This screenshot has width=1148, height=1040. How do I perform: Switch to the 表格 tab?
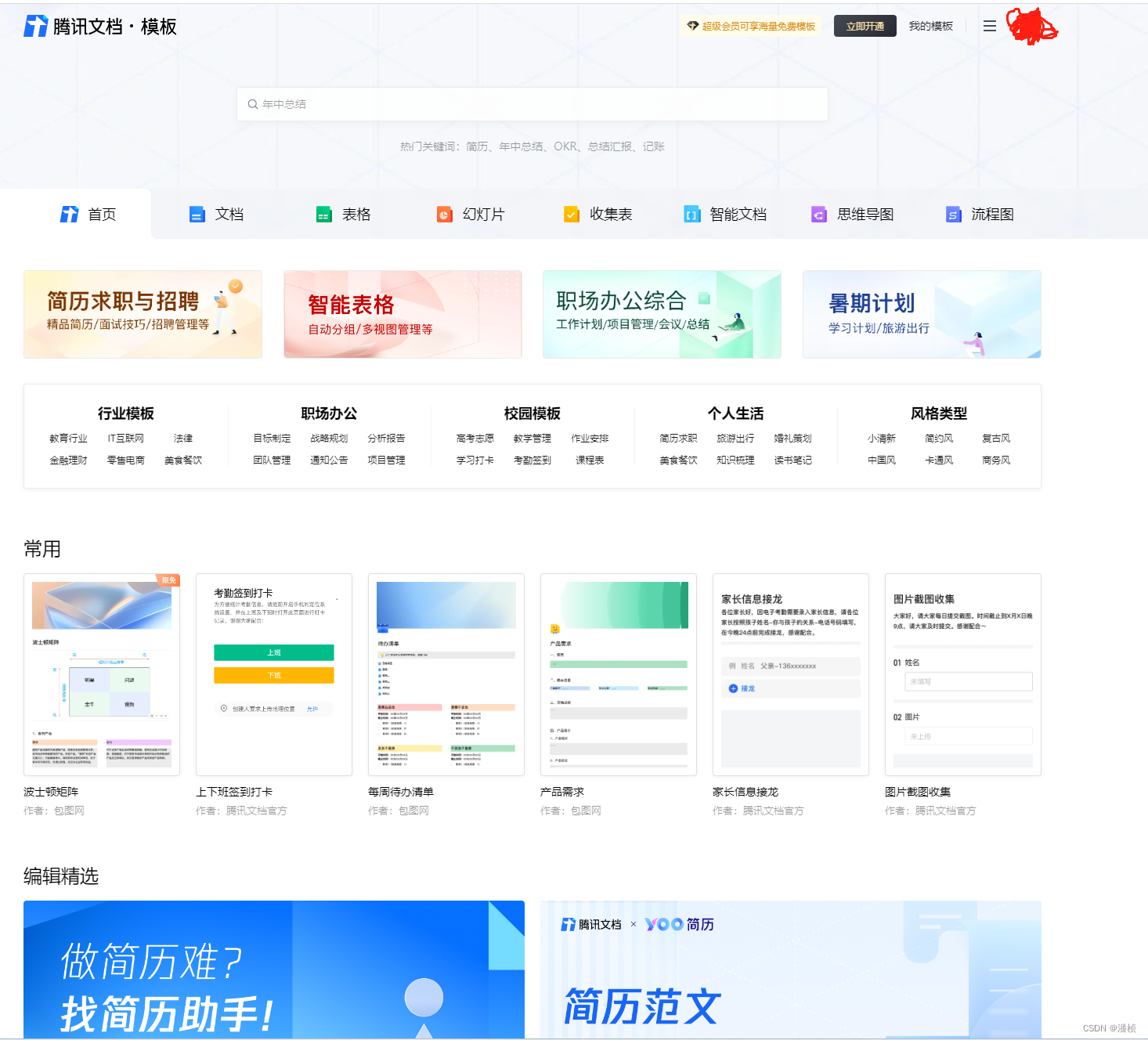pos(344,214)
